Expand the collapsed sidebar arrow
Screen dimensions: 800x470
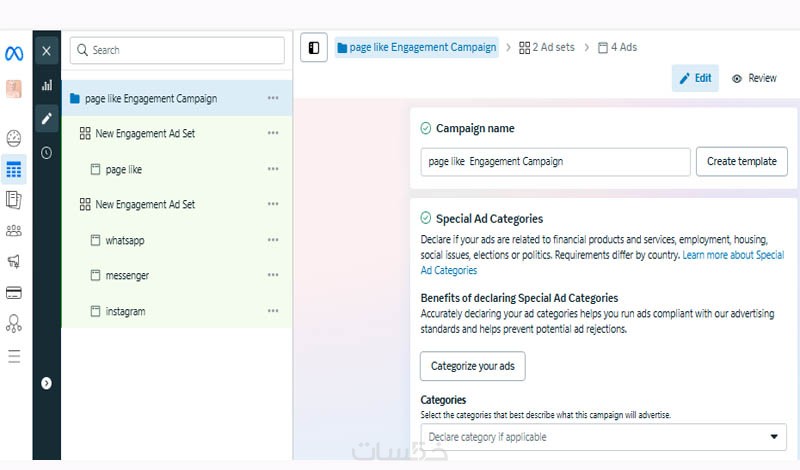pos(46,383)
